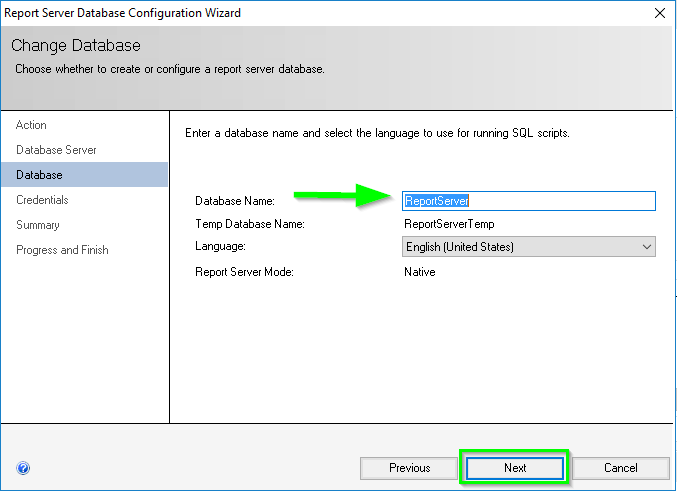Click the ReportServerTemp temp database value
Screen dimensions: 677x491
[x=449, y=224]
